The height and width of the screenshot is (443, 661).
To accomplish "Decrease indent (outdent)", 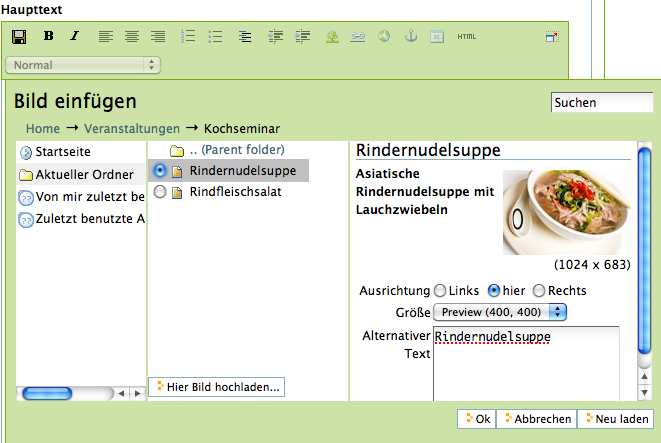I will (275, 37).
